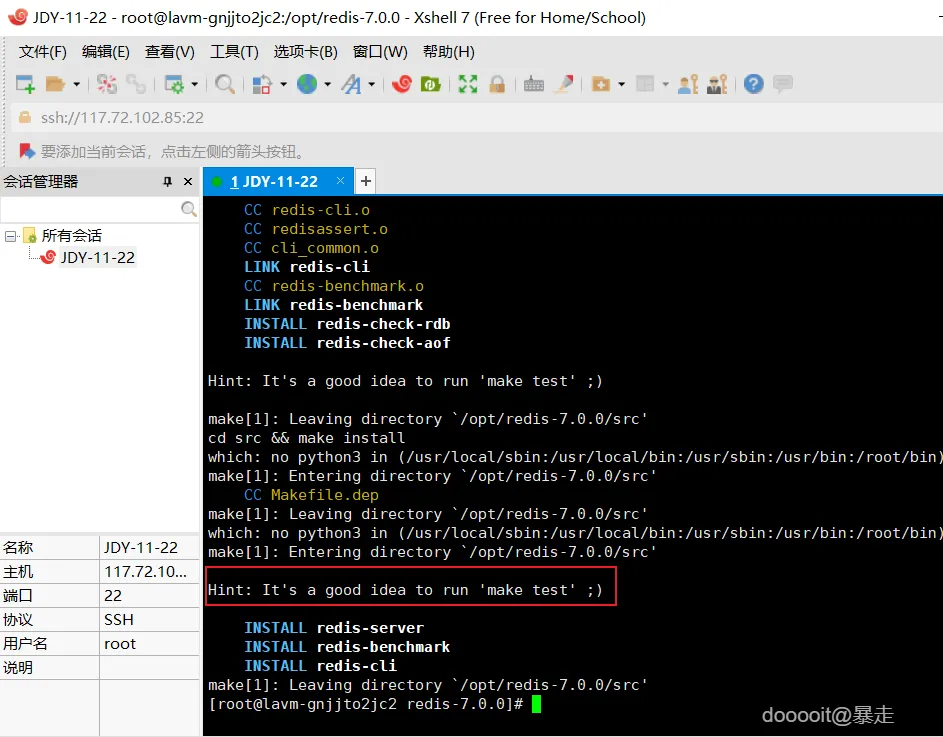Click the globe encoding icon

point(307,84)
